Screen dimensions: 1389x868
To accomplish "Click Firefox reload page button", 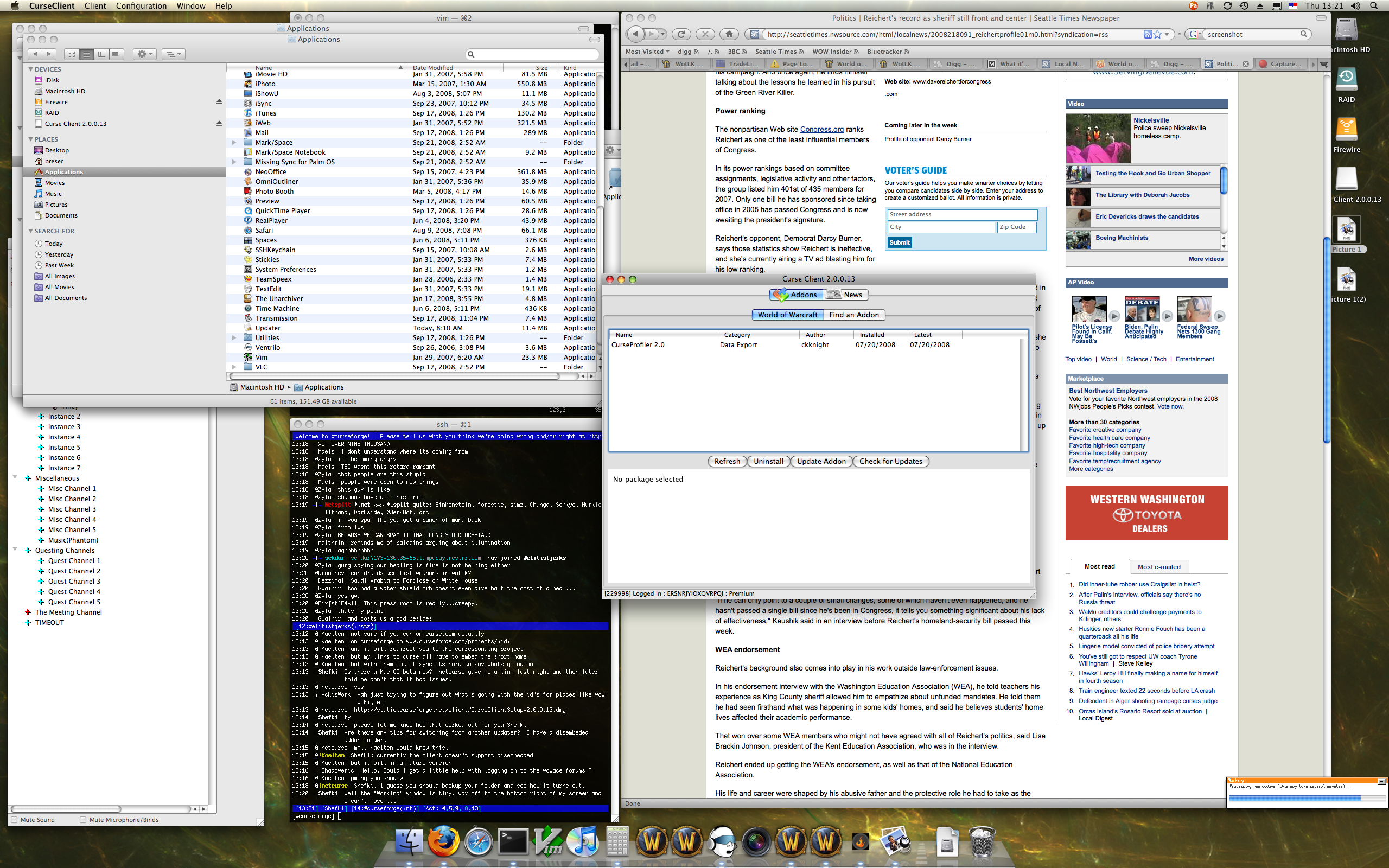I will pyautogui.click(x=681, y=34).
